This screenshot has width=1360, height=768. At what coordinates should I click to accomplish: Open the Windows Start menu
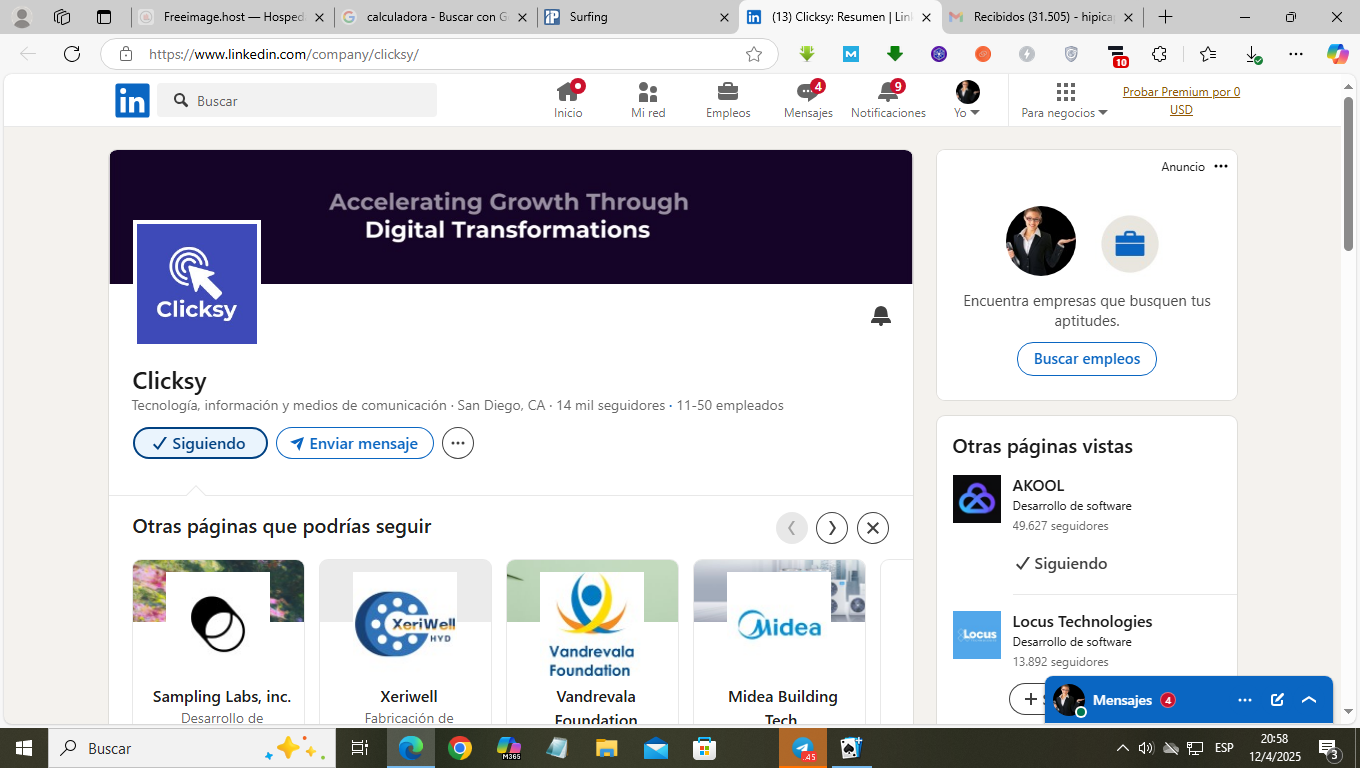click(24, 748)
